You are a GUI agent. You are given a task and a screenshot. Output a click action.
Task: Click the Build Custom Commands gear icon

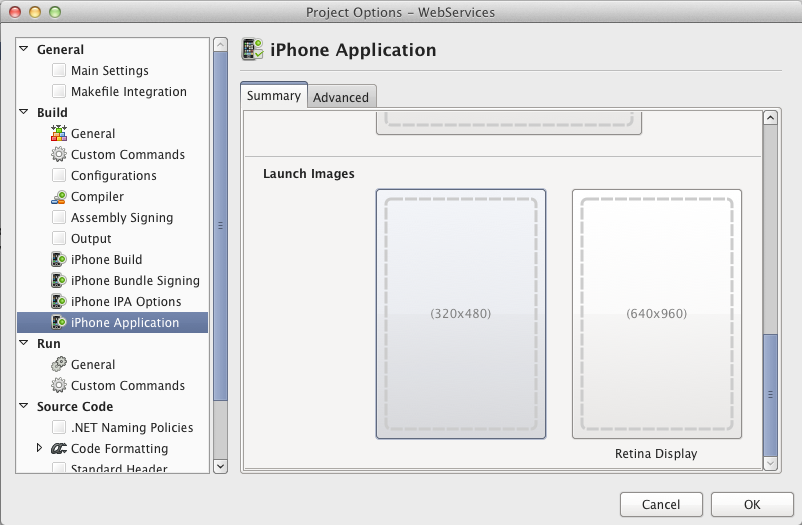(x=59, y=154)
